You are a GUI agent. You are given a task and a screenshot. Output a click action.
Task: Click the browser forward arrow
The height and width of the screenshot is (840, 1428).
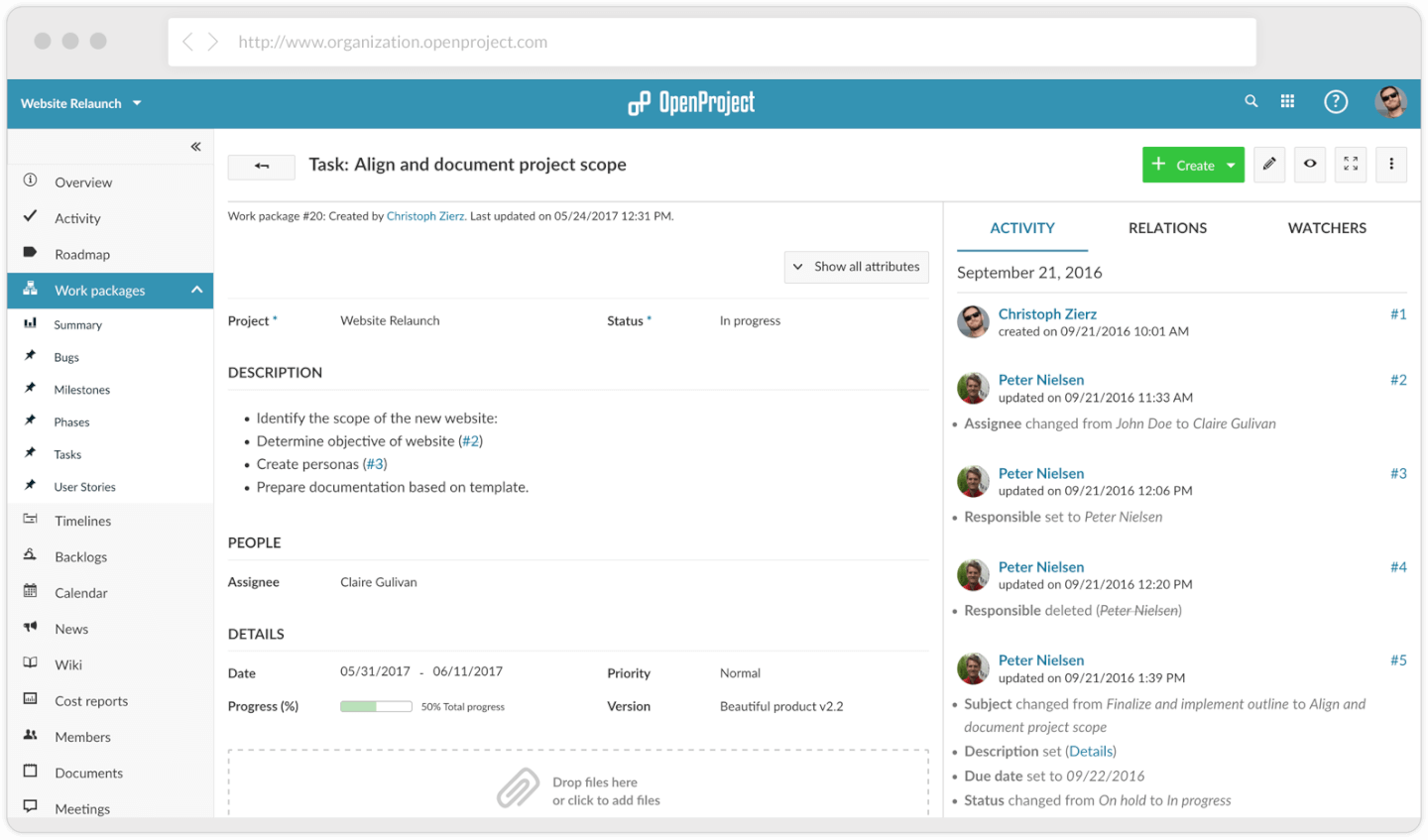click(x=212, y=42)
